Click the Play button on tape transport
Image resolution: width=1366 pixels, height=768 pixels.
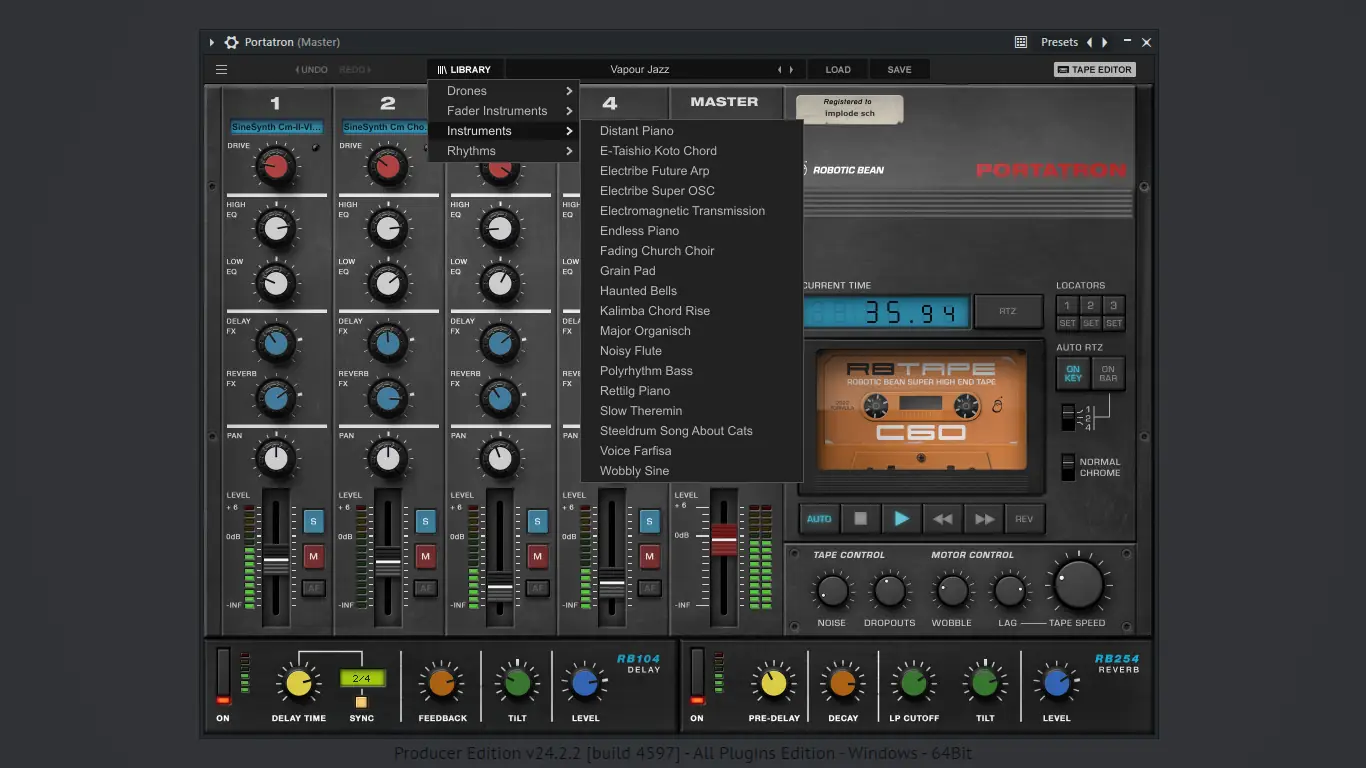[901, 519]
